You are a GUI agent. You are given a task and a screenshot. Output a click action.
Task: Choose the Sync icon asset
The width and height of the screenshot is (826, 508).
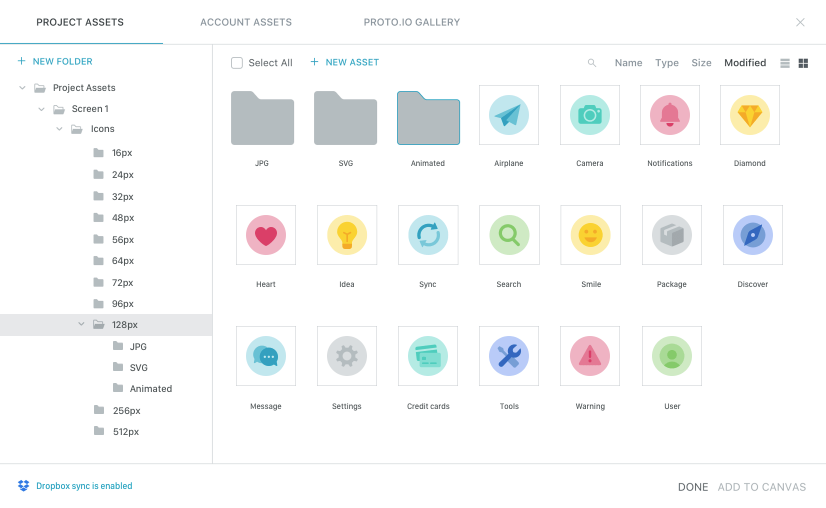(428, 235)
